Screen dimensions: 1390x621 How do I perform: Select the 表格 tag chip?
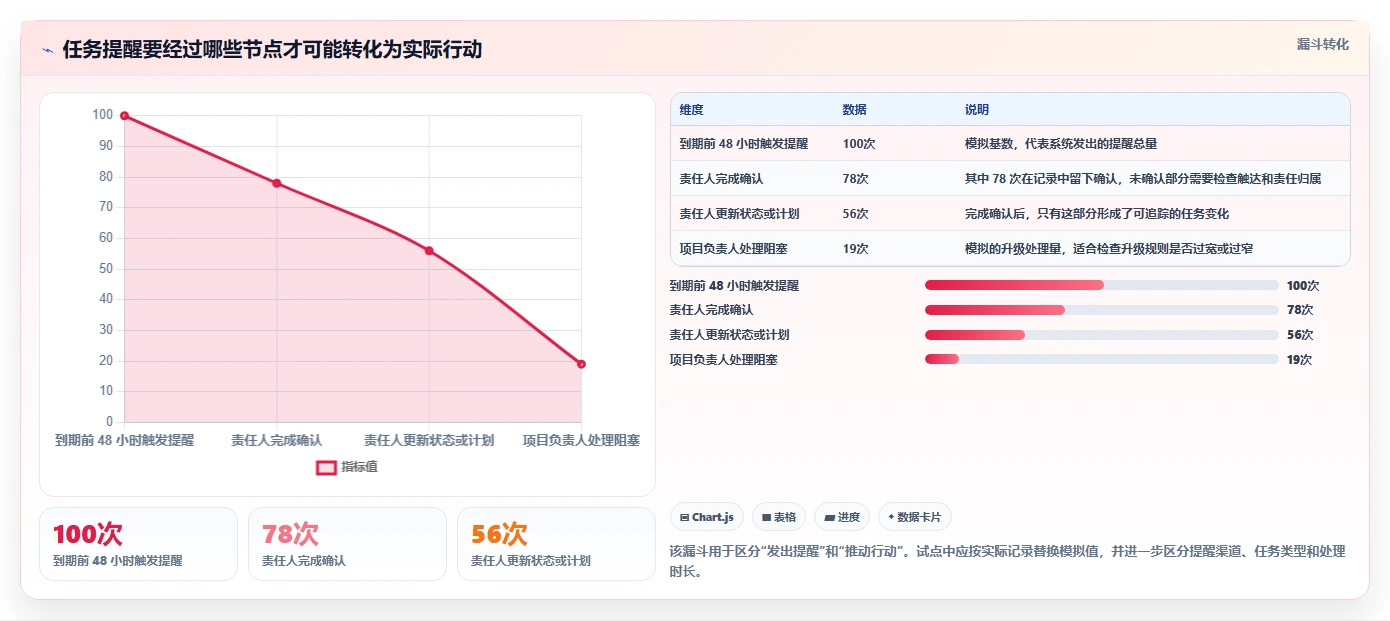coord(779,517)
